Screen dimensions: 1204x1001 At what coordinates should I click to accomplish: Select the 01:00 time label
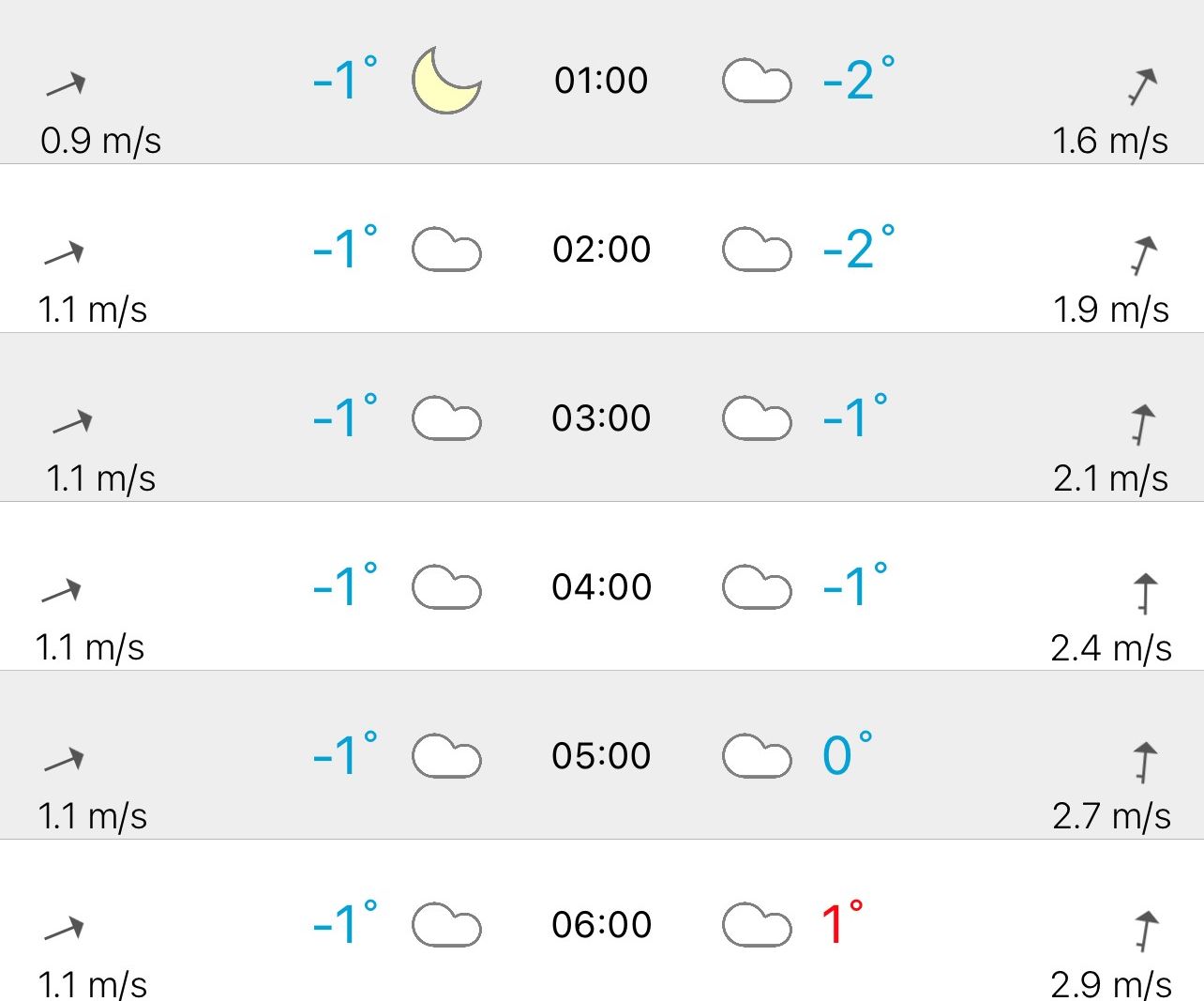click(601, 81)
